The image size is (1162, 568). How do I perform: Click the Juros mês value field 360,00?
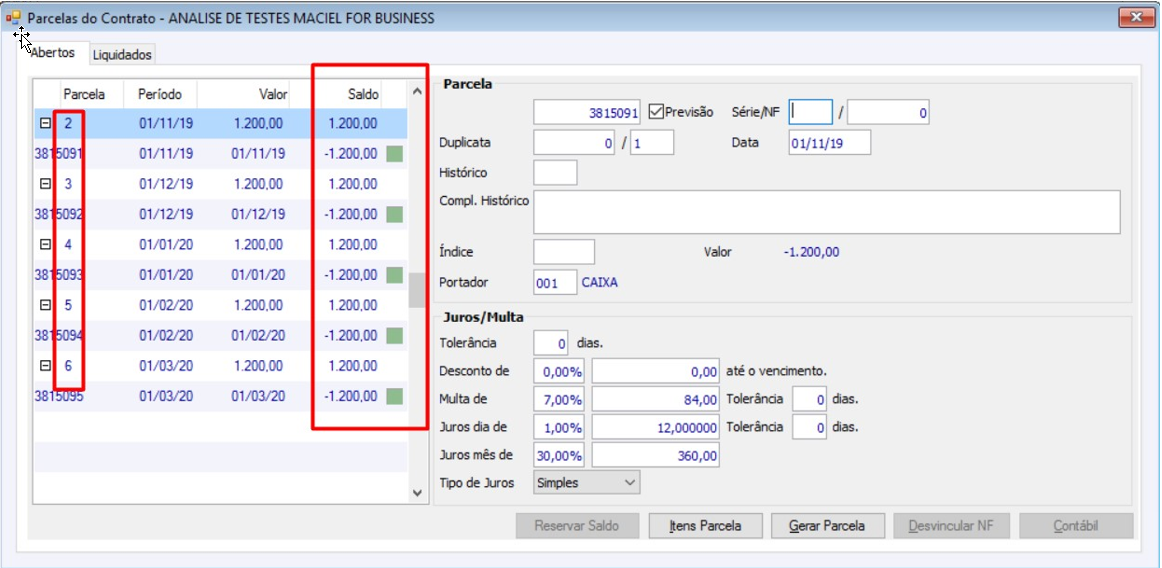click(x=656, y=455)
